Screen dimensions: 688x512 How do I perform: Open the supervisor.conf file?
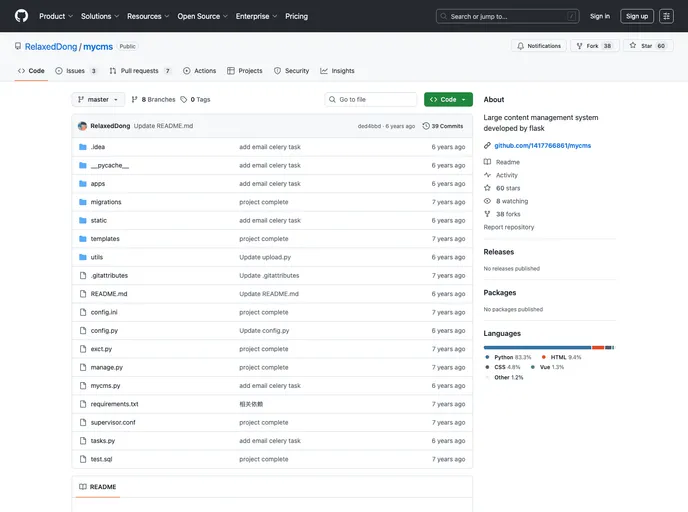click(113, 422)
